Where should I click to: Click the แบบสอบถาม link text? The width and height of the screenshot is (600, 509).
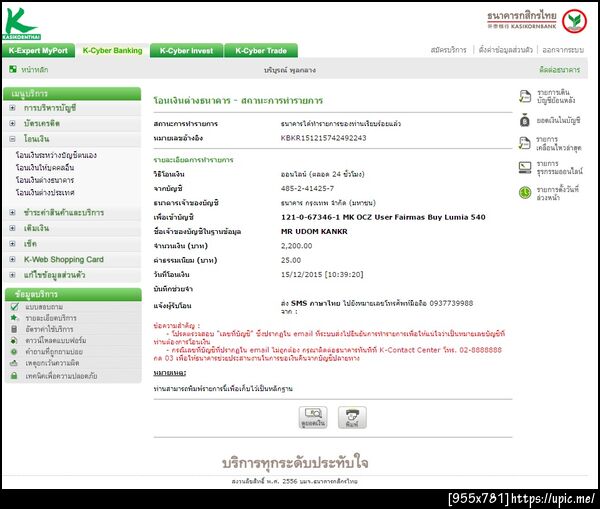pos(44,307)
